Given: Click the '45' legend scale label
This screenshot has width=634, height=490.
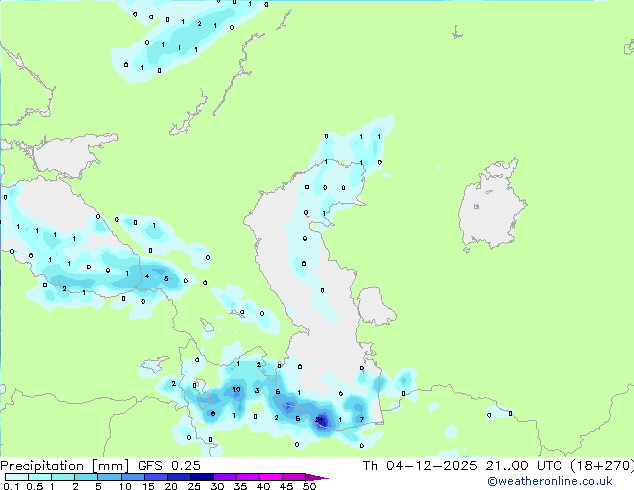Looking at the screenshot, I should click(286, 486).
